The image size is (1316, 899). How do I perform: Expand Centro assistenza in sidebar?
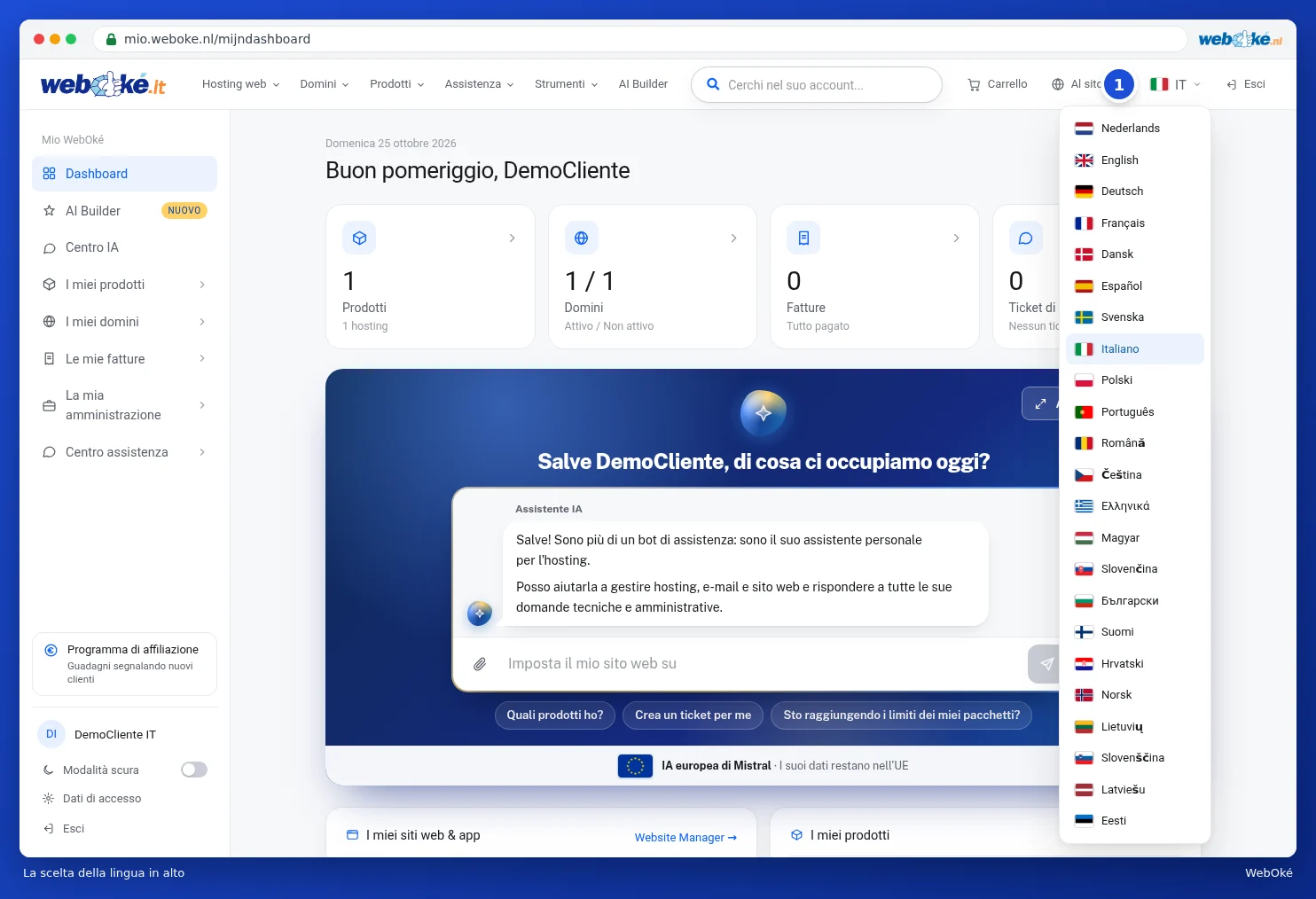point(124,452)
